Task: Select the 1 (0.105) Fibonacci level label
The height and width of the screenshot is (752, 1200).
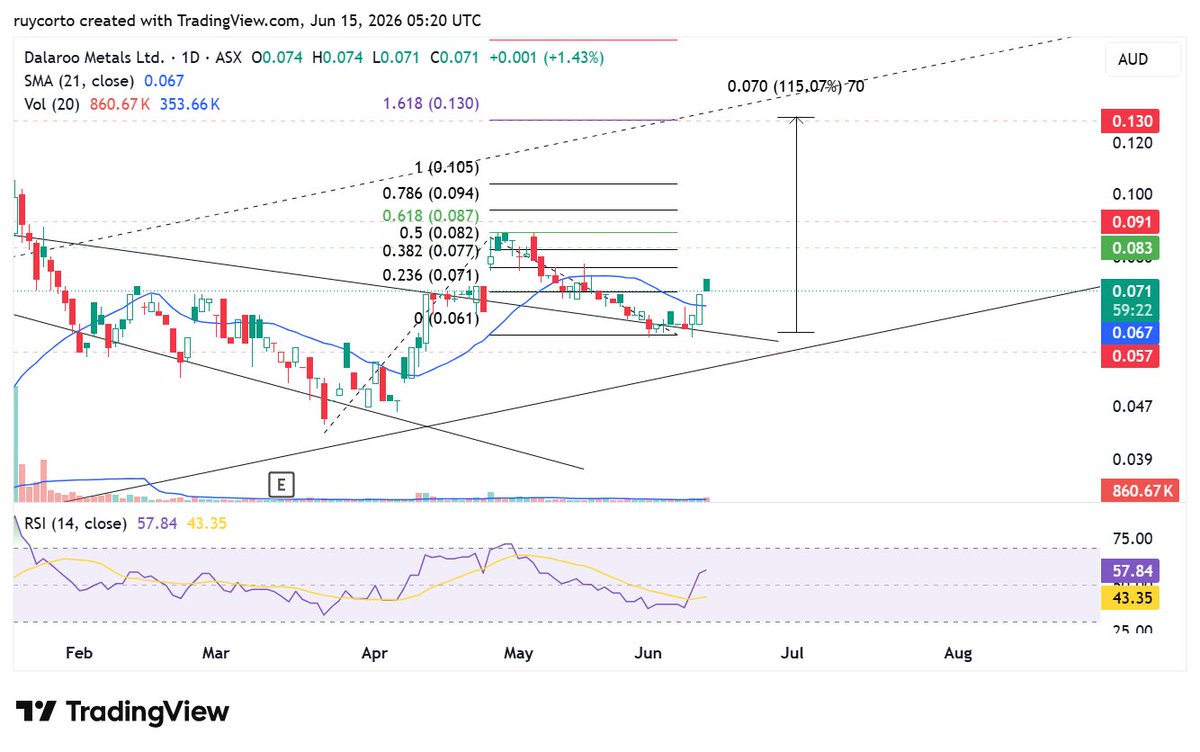Action: [x=446, y=167]
